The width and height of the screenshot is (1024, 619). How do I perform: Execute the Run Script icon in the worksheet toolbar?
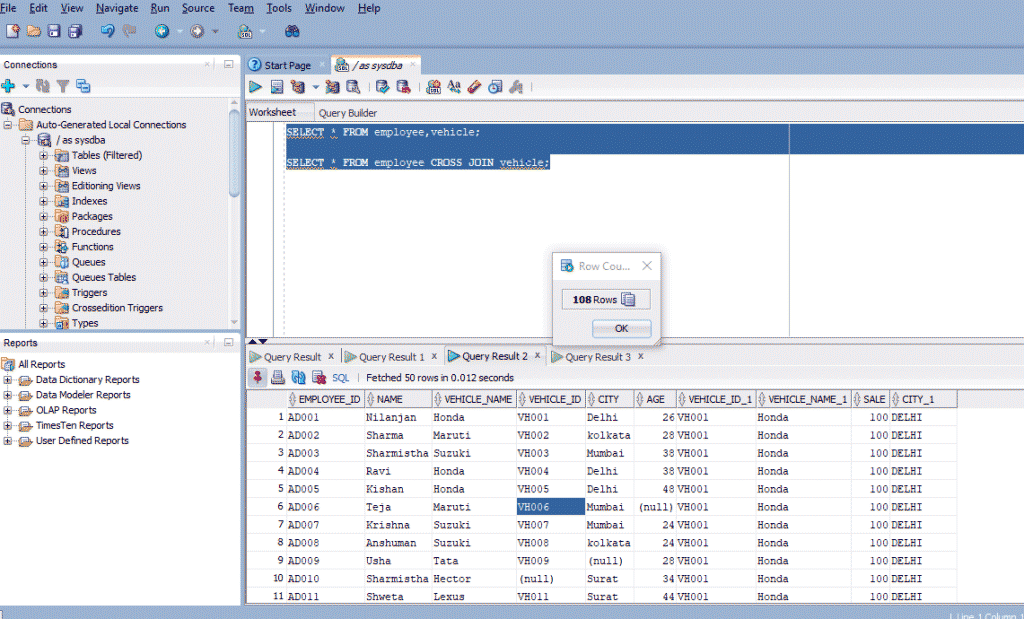(x=277, y=86)
